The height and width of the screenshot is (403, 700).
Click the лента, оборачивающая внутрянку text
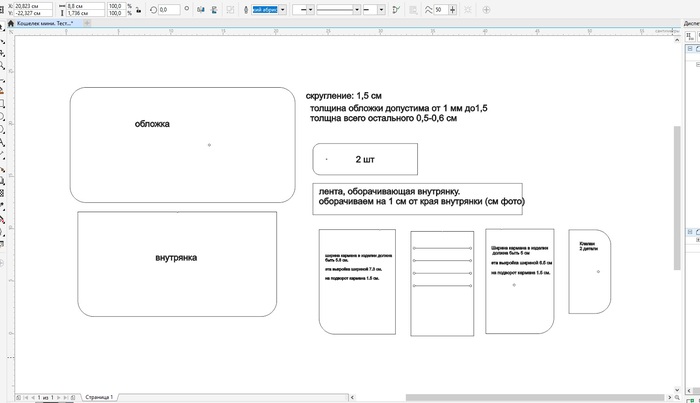pos(389,191)
